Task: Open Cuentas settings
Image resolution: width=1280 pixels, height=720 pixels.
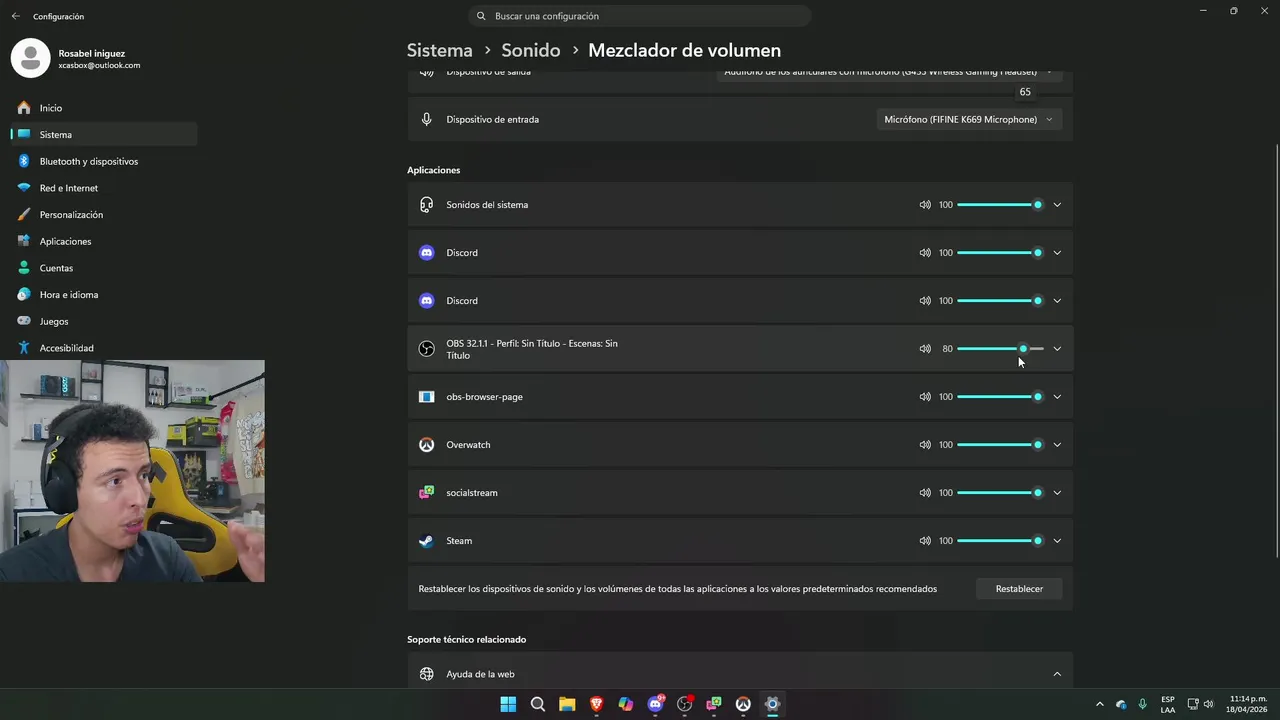Action: [x=104, y=268]
